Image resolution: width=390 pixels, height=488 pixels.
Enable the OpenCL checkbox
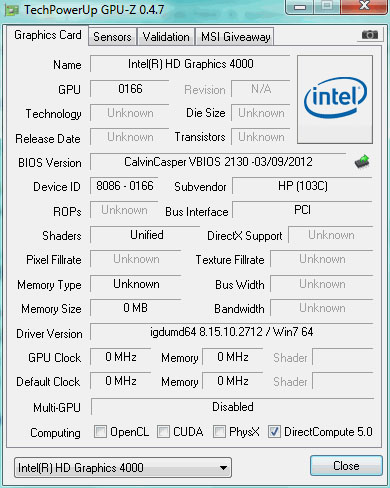100,431
